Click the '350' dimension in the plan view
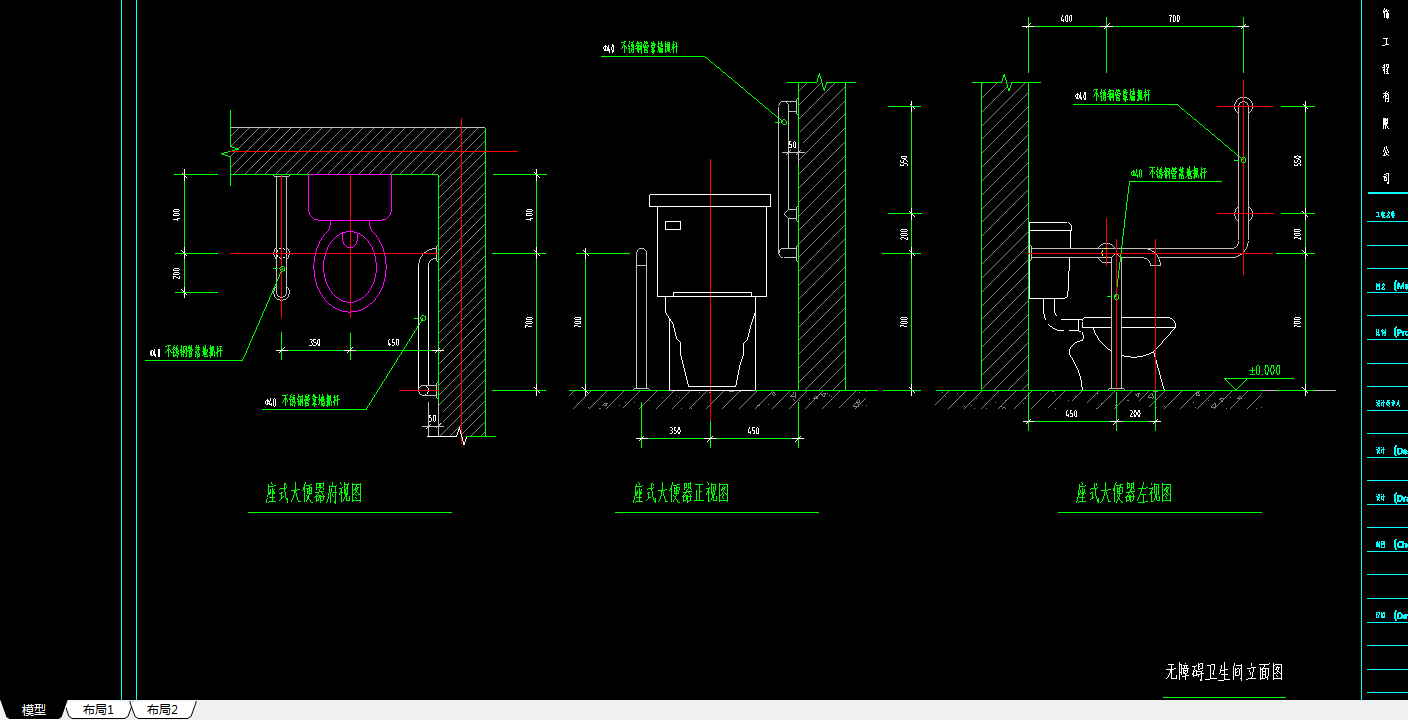 314,342
